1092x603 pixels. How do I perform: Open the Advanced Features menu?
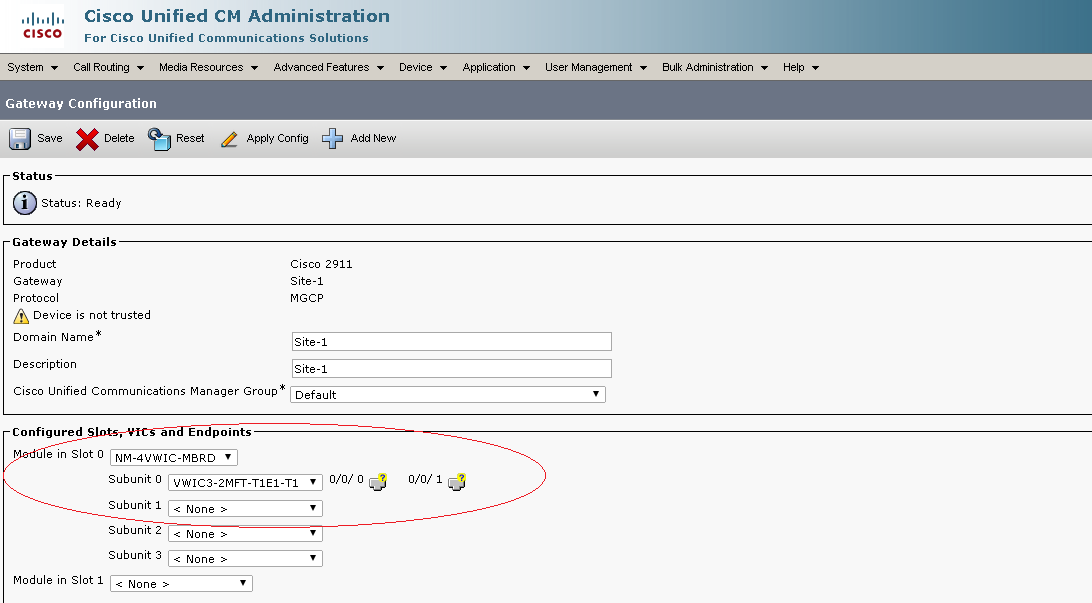[x=329, y=68]
